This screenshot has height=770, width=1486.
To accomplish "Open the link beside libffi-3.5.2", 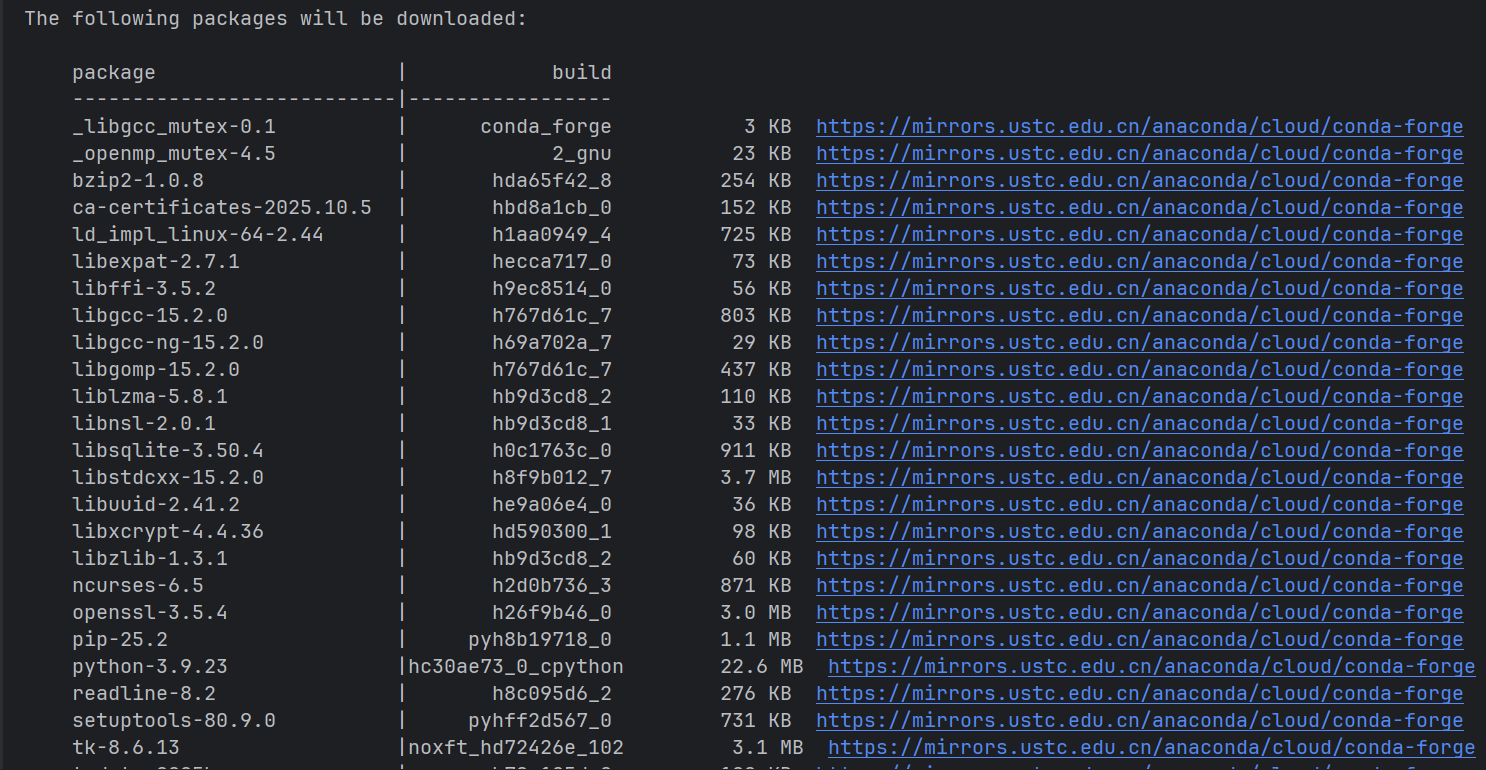I will [1140, 289].
